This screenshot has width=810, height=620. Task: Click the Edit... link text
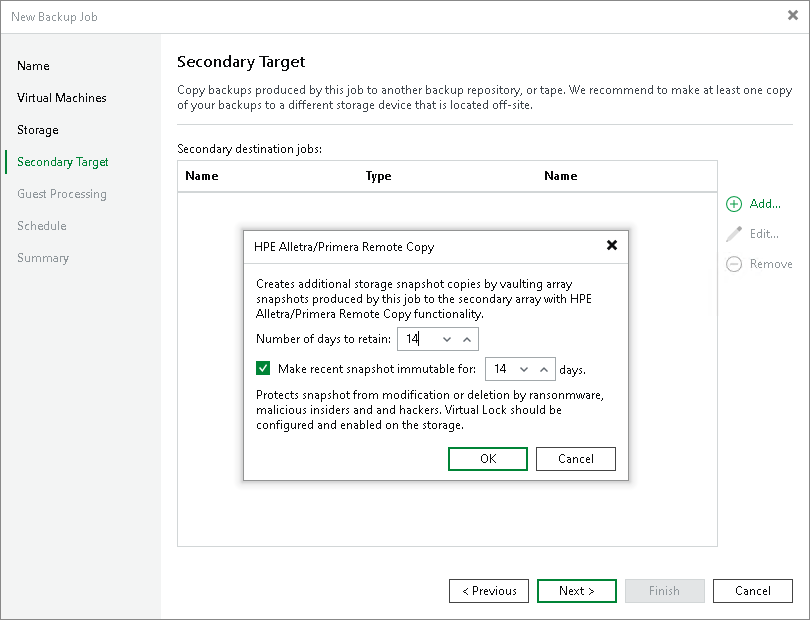point(764,234)
